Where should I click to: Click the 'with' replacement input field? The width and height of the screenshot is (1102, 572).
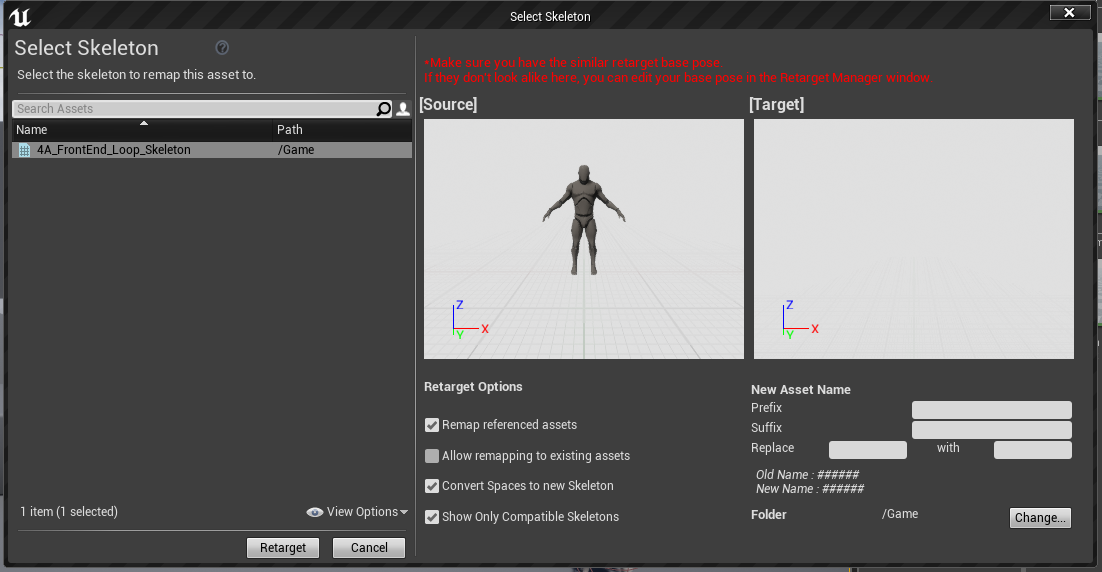[x=1032, y=450]
